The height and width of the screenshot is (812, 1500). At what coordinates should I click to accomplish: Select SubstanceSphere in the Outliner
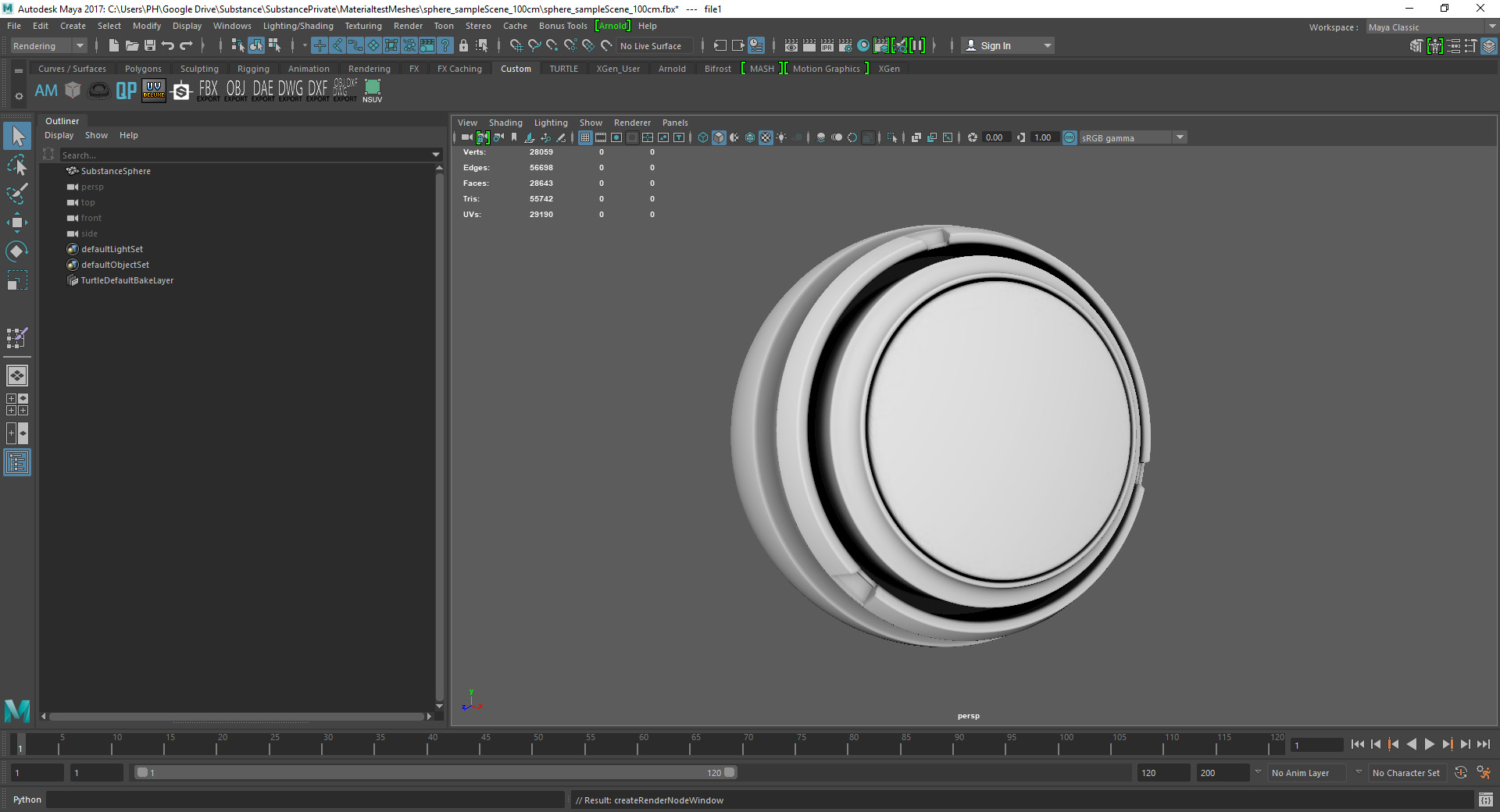(116, 171)
